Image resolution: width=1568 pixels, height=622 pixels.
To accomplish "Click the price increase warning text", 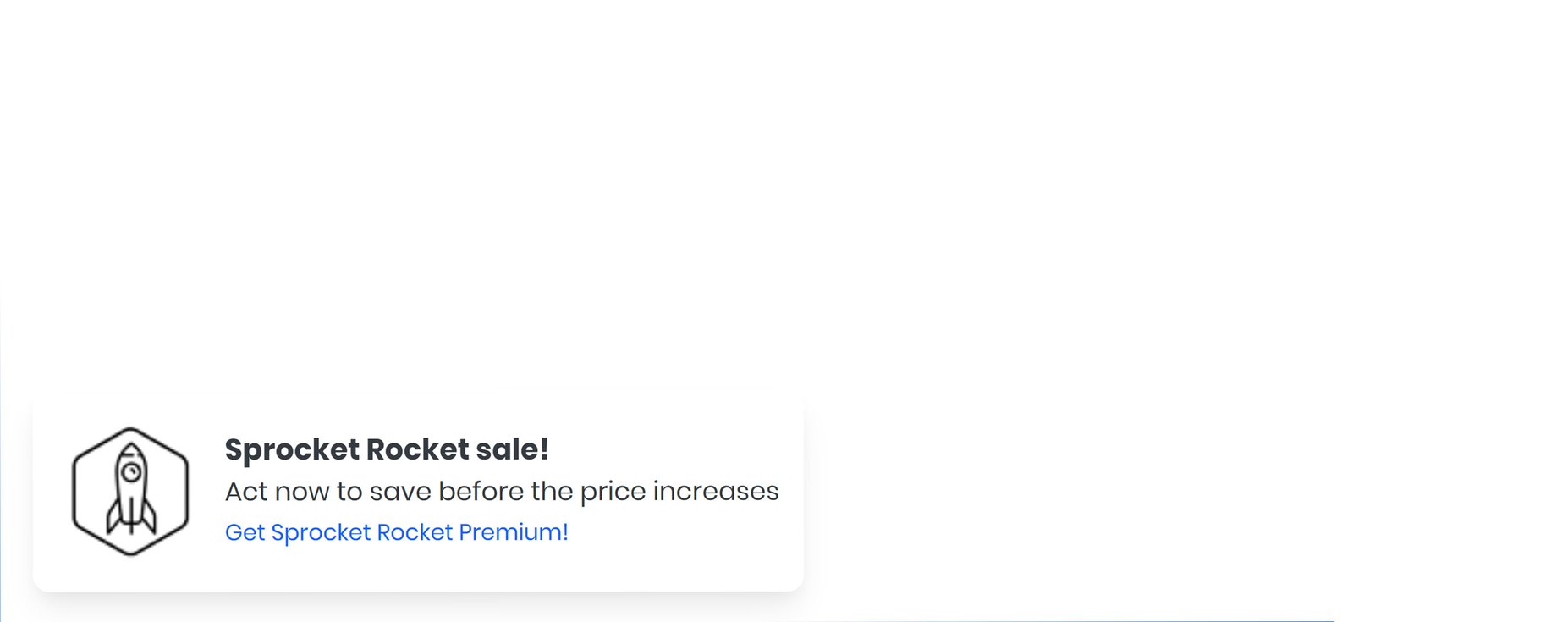I will click(x=502, y=491).
